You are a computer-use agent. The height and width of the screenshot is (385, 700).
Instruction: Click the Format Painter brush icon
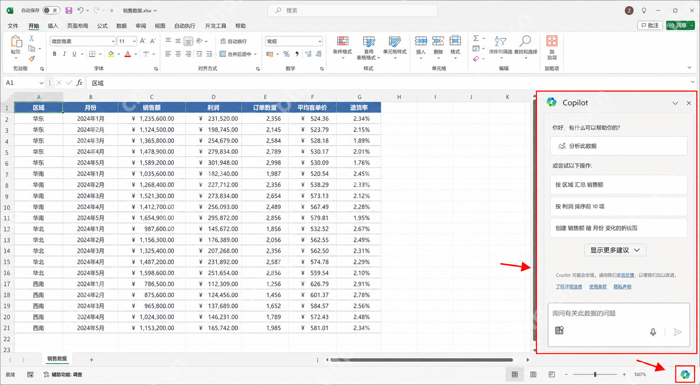tap(31, 59)
